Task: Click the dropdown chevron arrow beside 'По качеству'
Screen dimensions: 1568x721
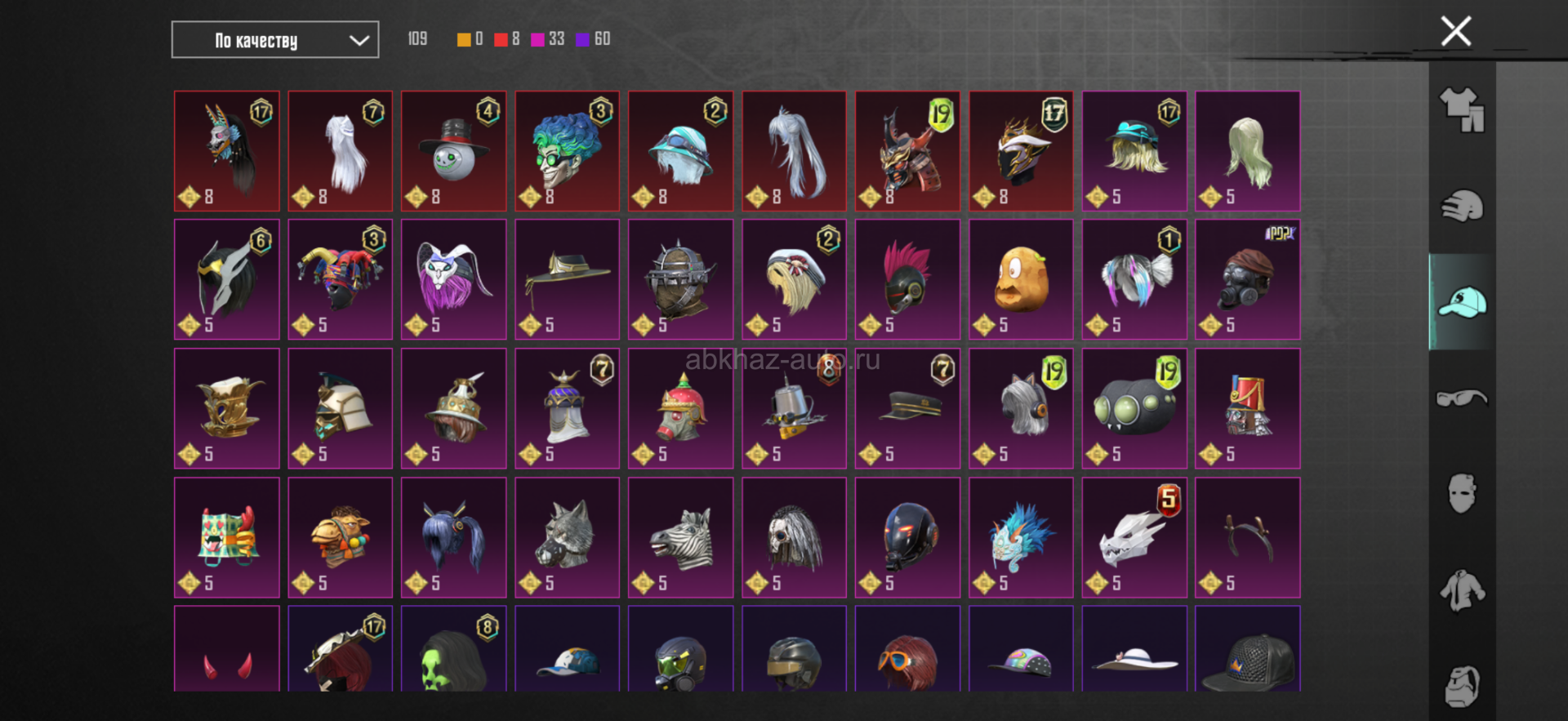Action: (359, 40)
